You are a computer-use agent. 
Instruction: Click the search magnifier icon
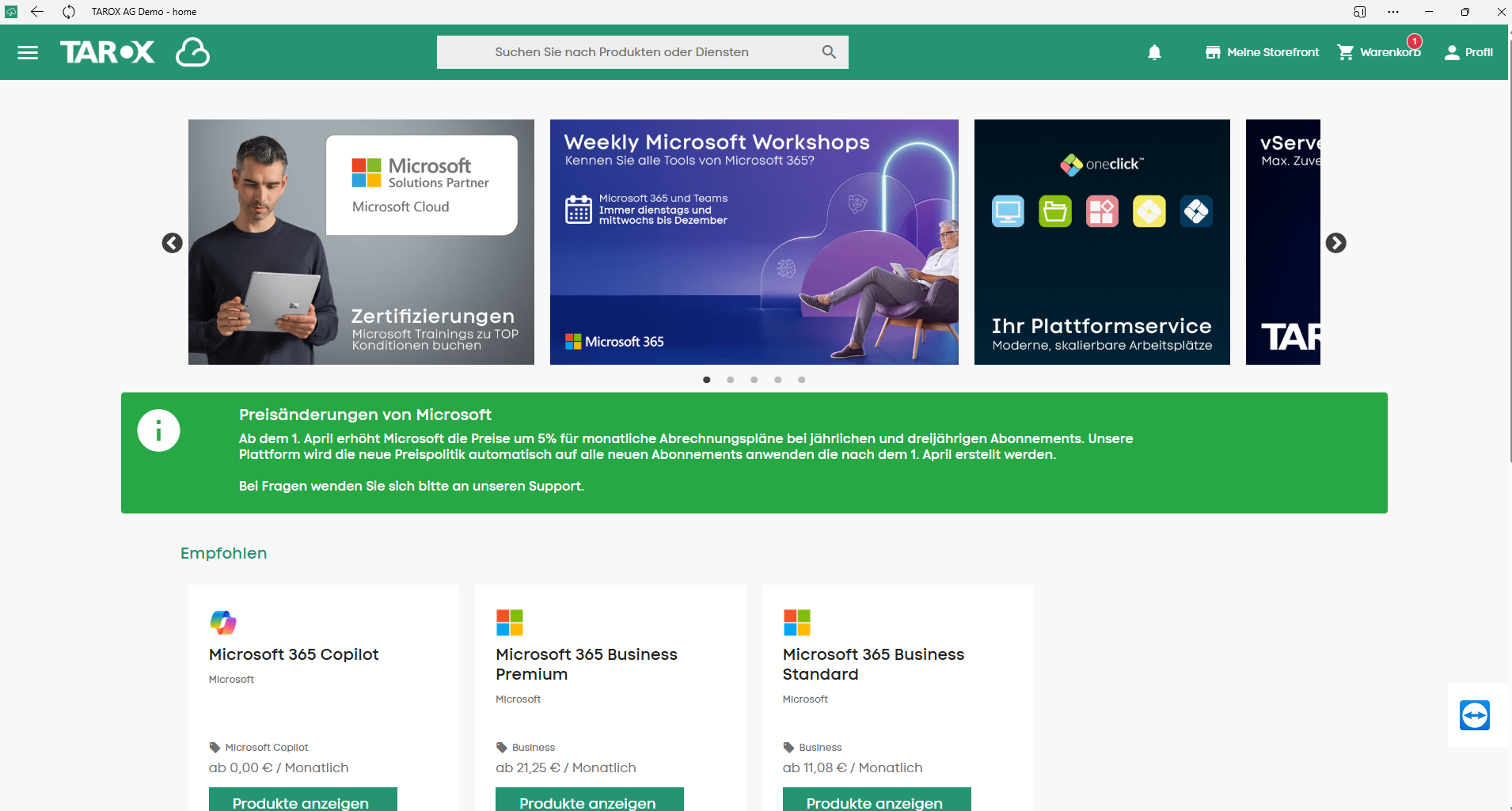click(x=829, y=52)
